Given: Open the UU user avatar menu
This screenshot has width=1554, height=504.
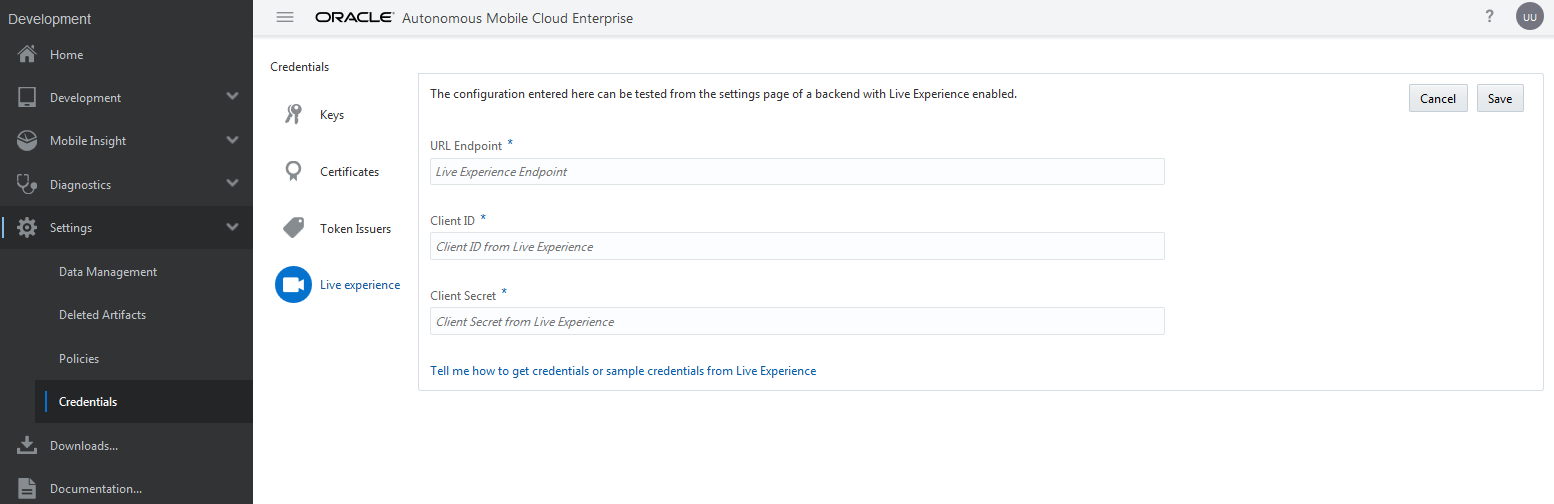Looking at the screenshot, I should (1529, 17).
